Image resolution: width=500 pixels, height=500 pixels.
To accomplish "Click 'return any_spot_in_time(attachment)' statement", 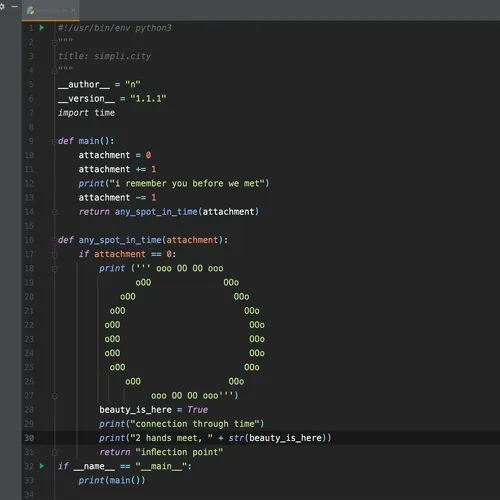I will (x=169, y=212).
